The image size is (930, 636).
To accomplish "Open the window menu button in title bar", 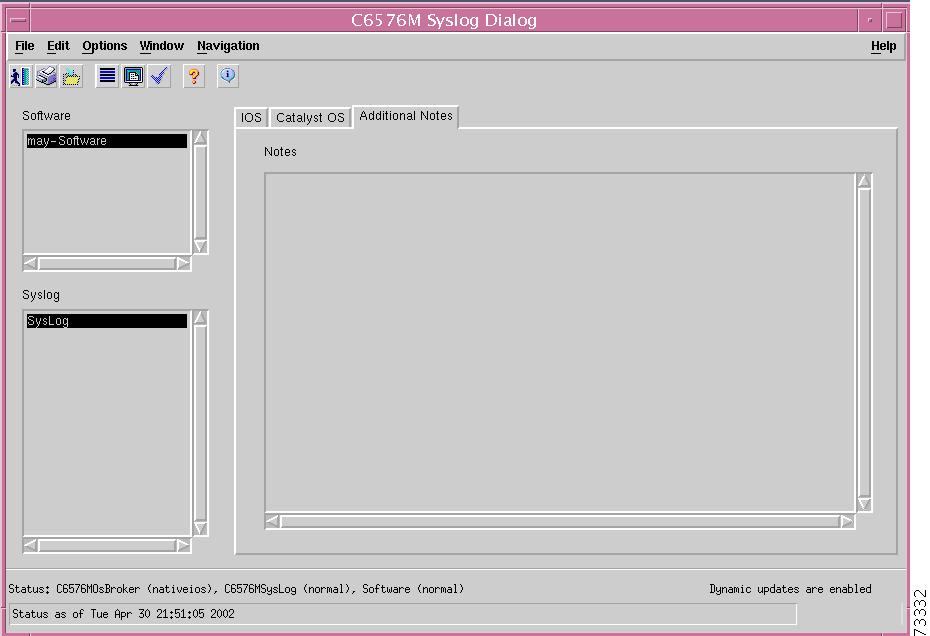I will coord(18,20).
